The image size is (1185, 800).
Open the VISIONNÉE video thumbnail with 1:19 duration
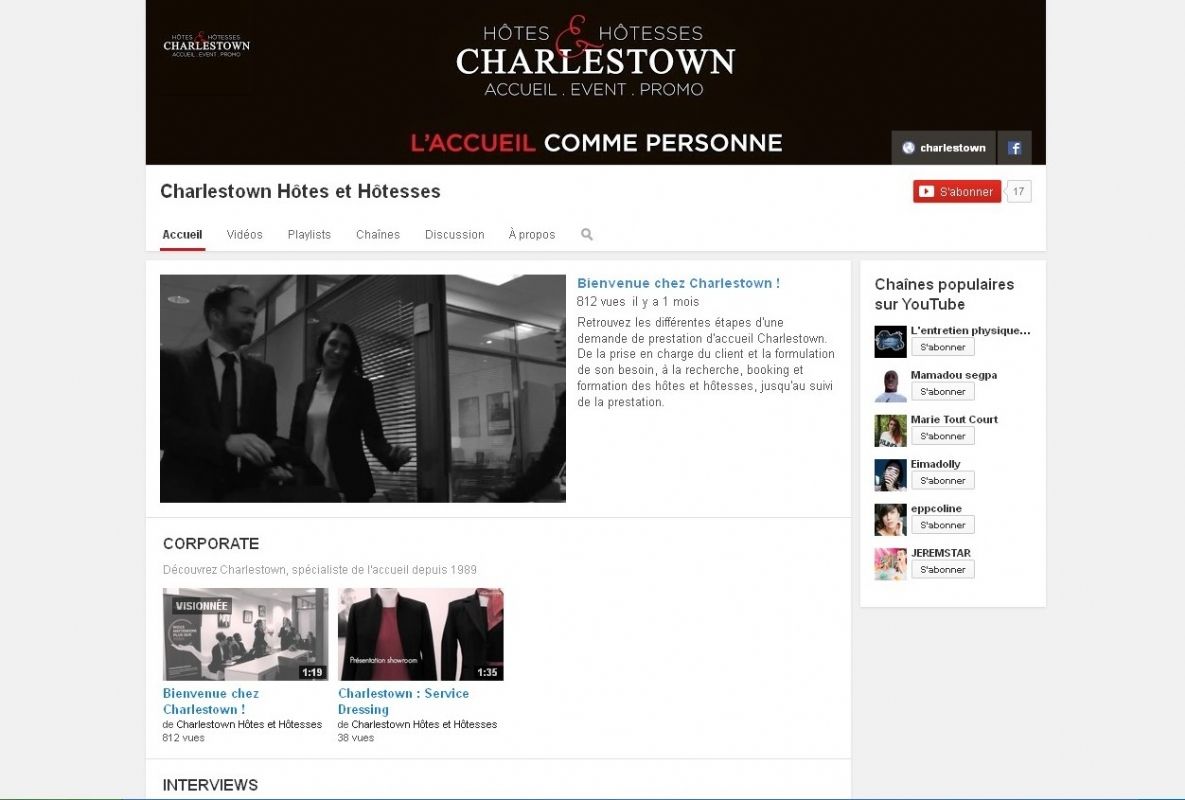coord(246,635)
